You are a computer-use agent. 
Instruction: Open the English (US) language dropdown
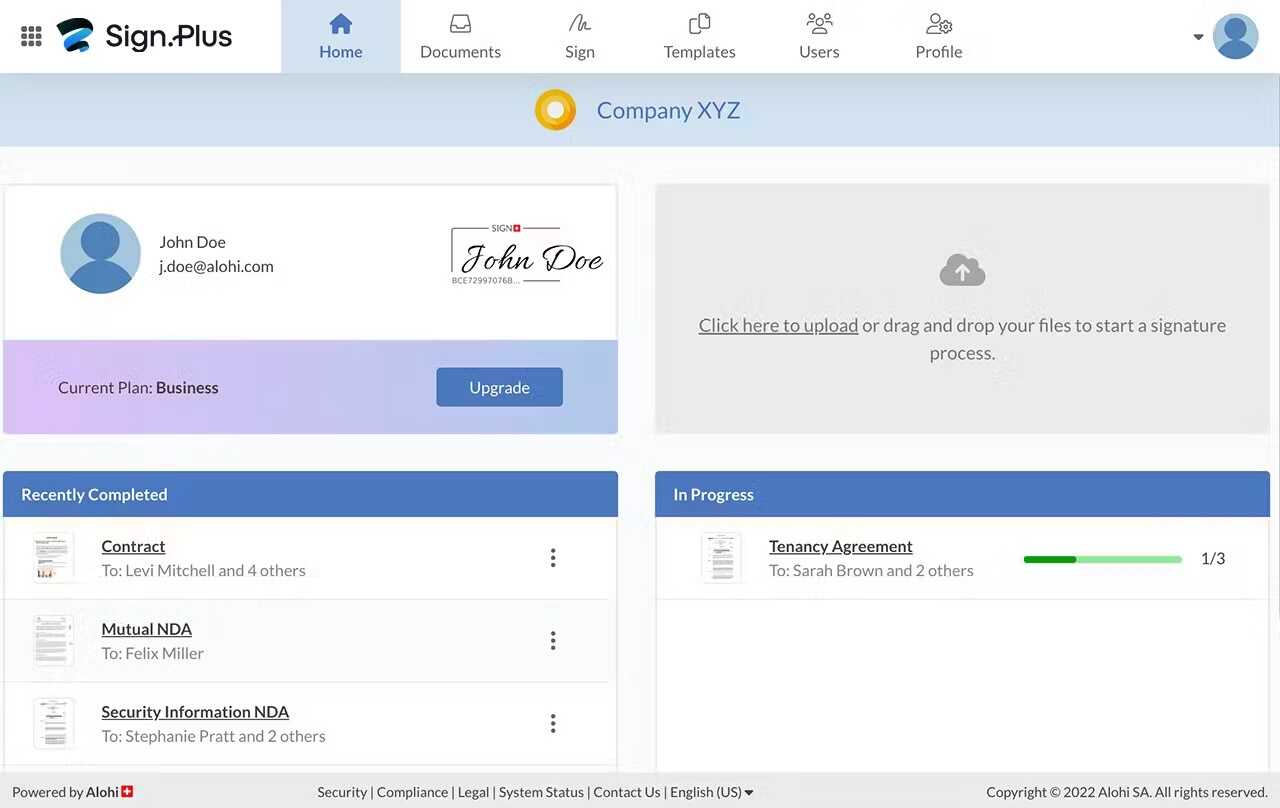point(712,792)
